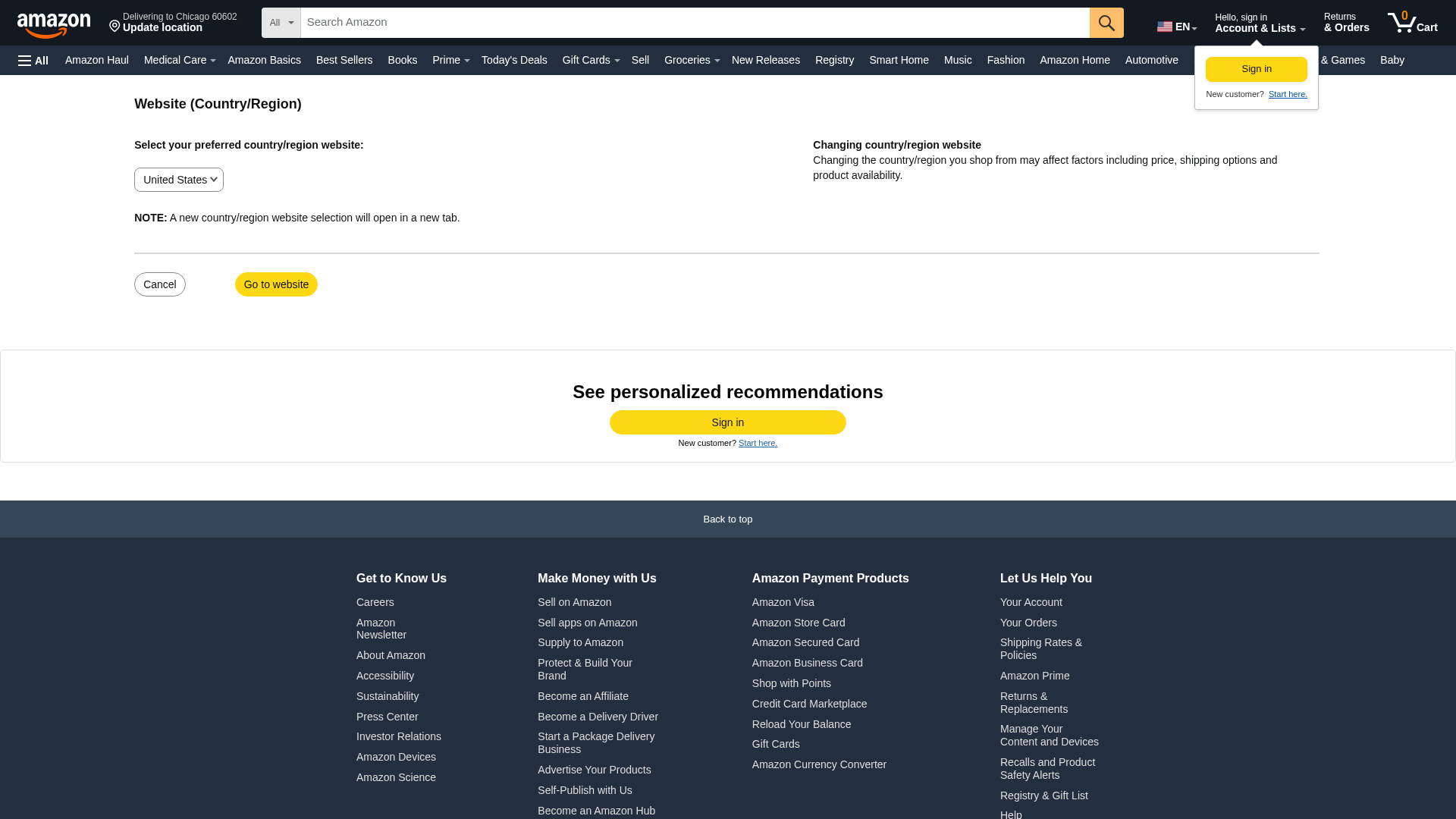Open Accessibility footer link

coord(385,676)
